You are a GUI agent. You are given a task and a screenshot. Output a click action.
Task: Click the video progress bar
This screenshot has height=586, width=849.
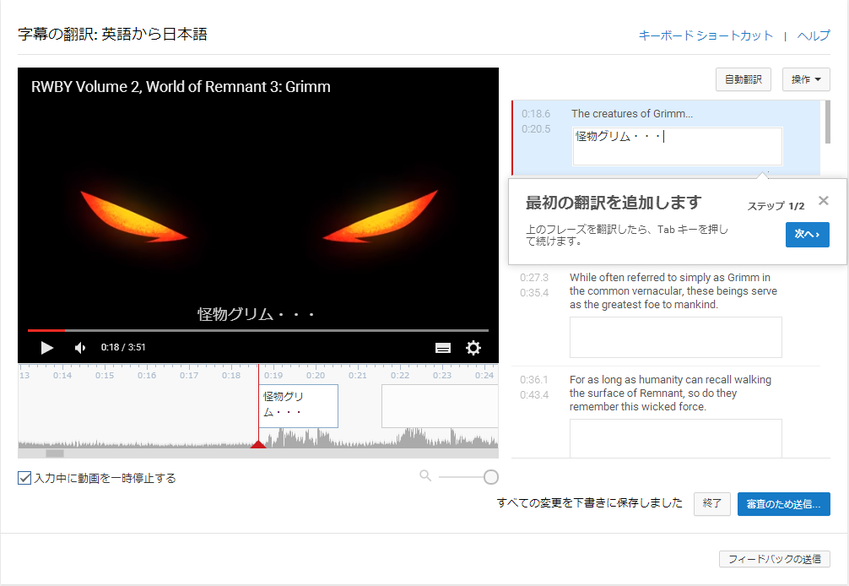258,330
